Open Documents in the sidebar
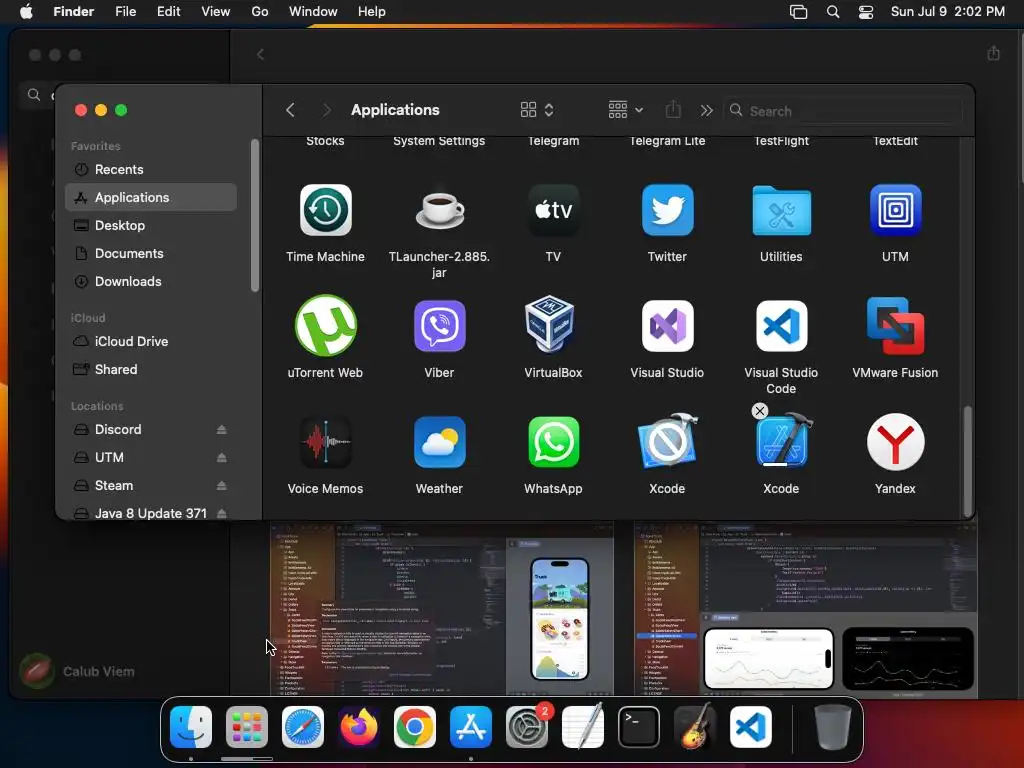The height and width of the screenshot is (768, 1024). 151,253
